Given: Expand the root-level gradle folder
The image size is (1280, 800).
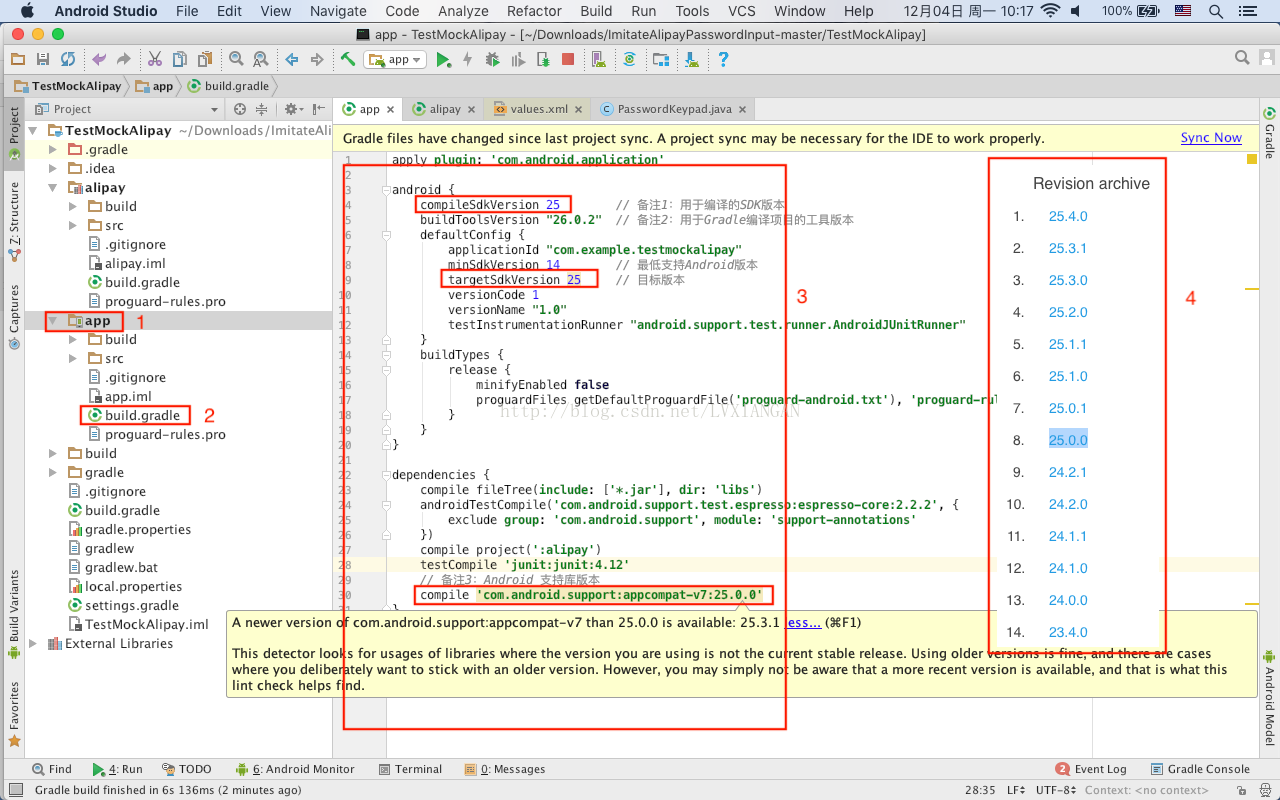Looking at the screenshot, I should pos(54,472).
